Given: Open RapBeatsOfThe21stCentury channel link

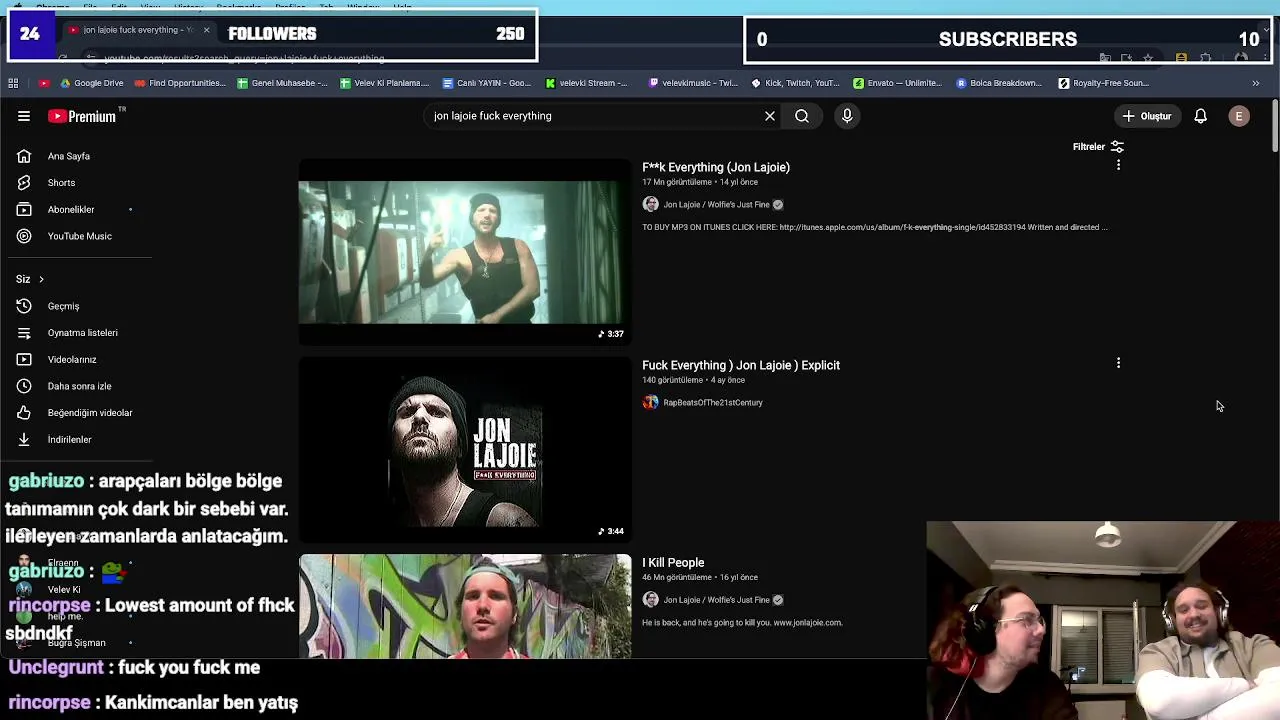Looking at the screenshot, I should pos(713,403).
